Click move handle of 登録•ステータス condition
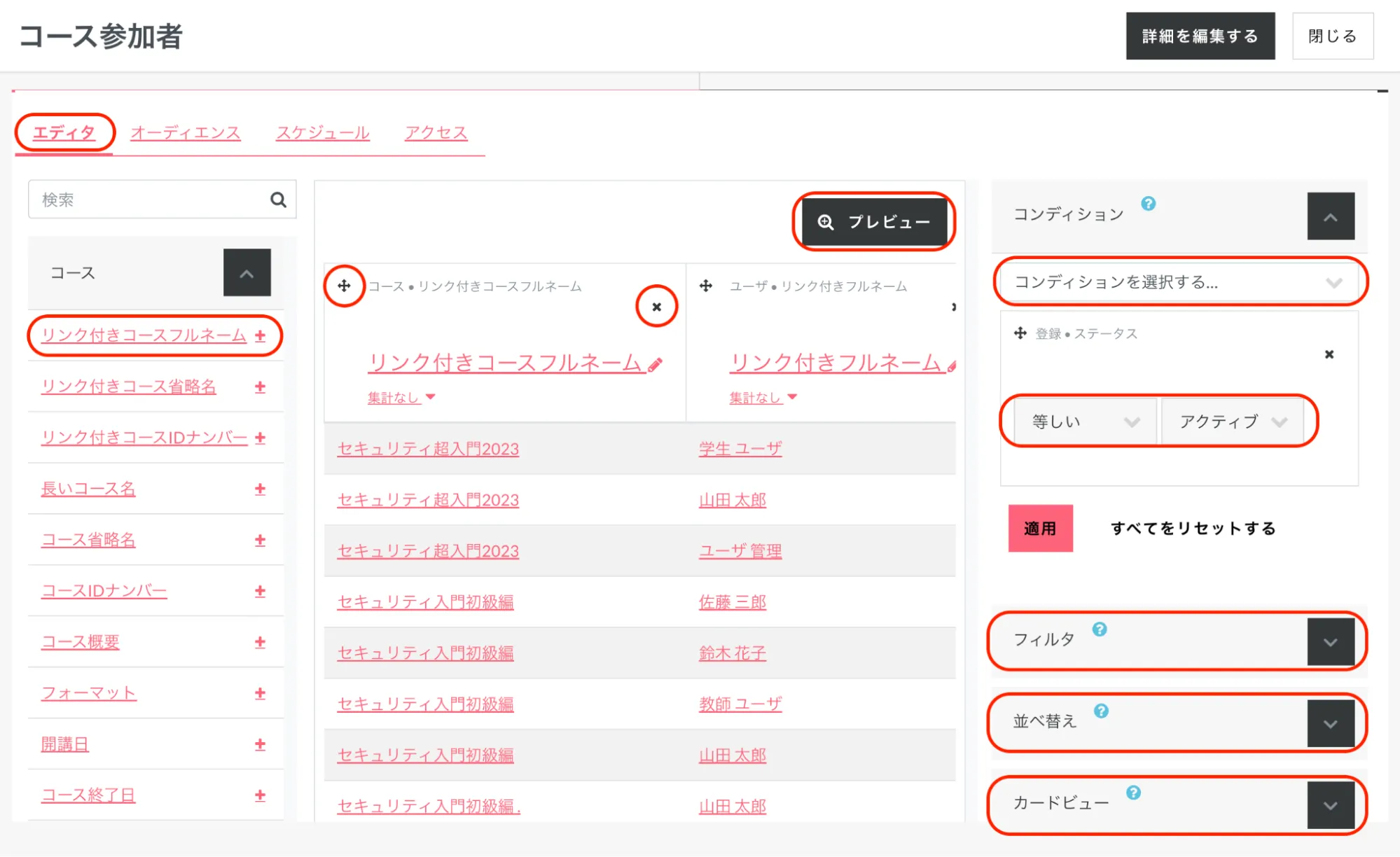This screenshot has width=1400, height=857. pyautogui.click(x=1020, y=333)
